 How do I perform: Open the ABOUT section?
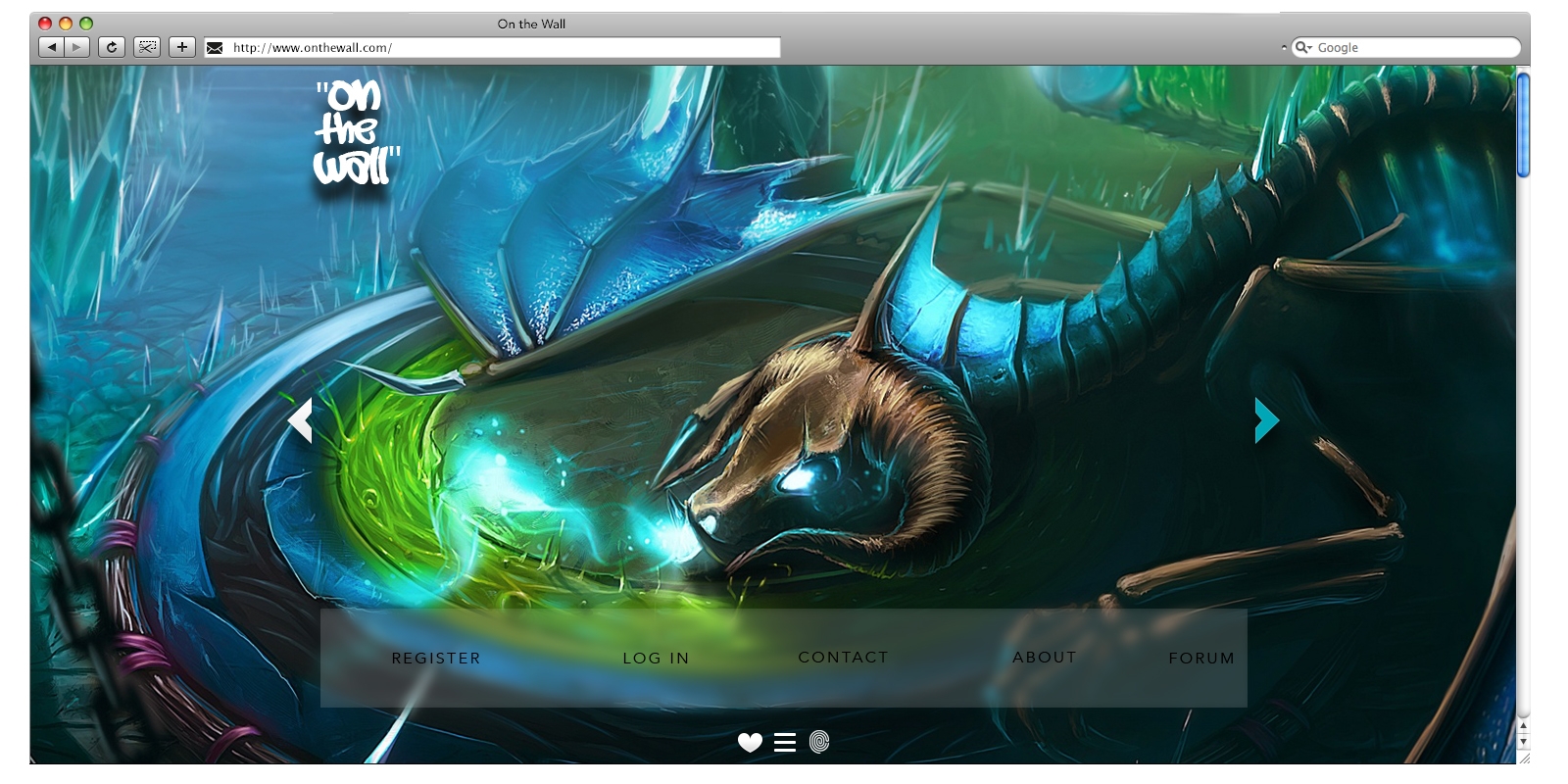(x=1045, y=658)
